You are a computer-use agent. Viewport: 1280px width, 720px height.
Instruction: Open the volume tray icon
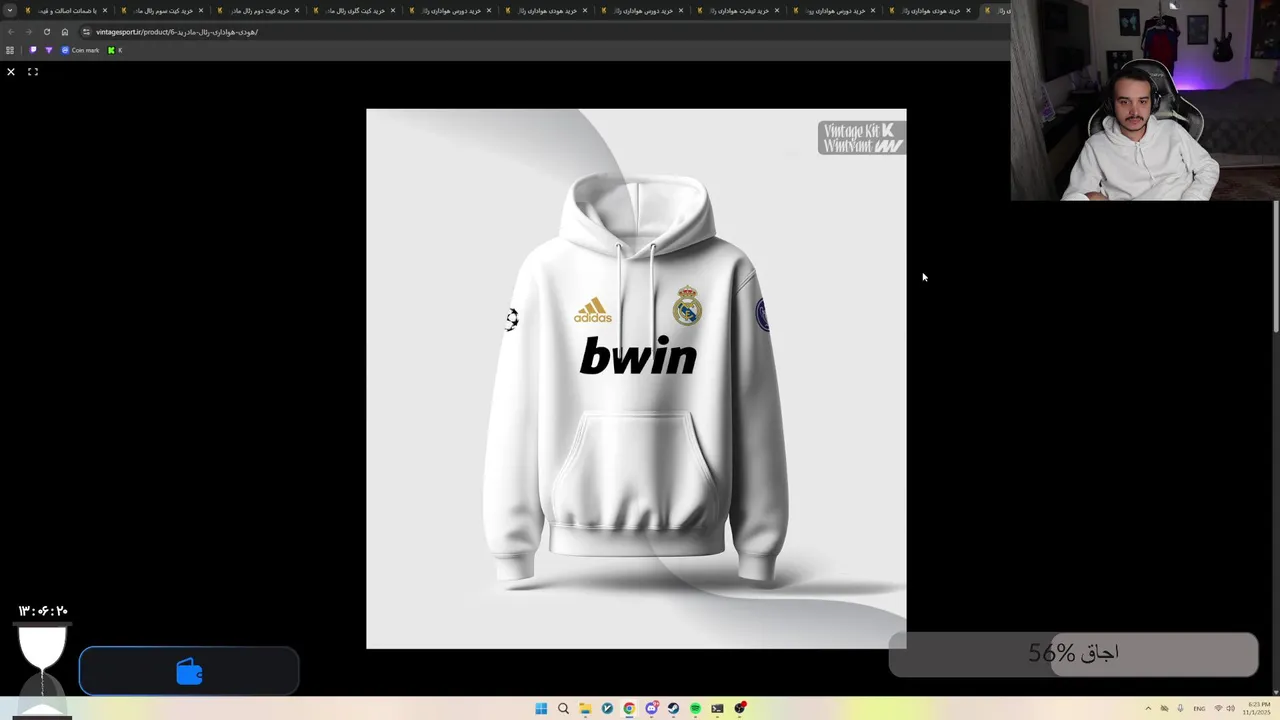(x=1230, y=708)
